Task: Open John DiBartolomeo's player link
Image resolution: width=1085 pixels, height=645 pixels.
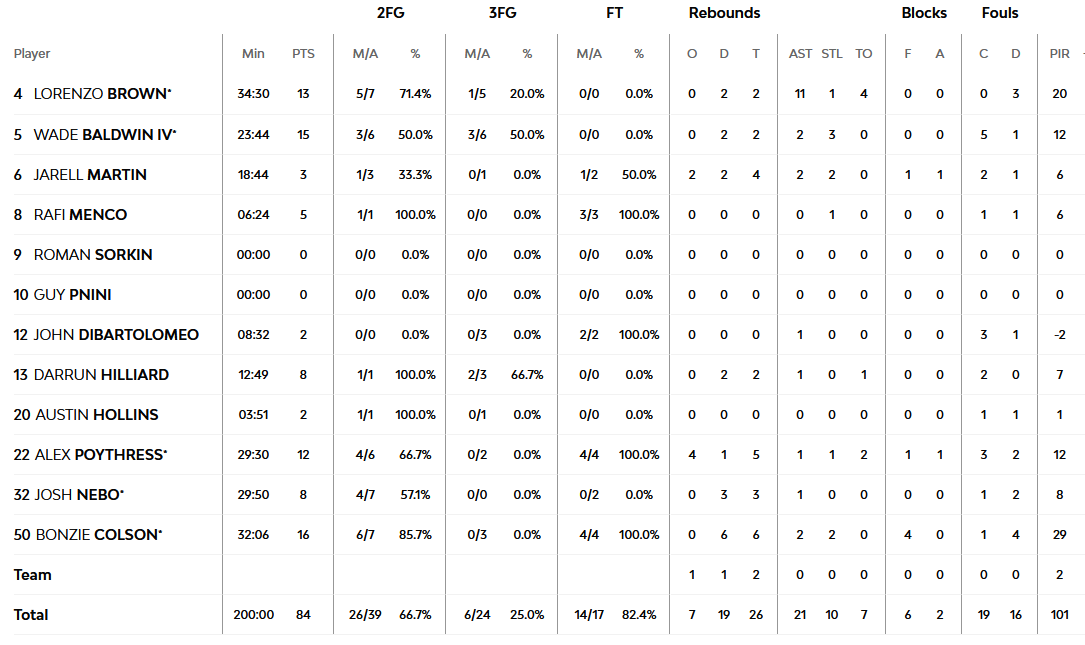Action: [116, 334]
